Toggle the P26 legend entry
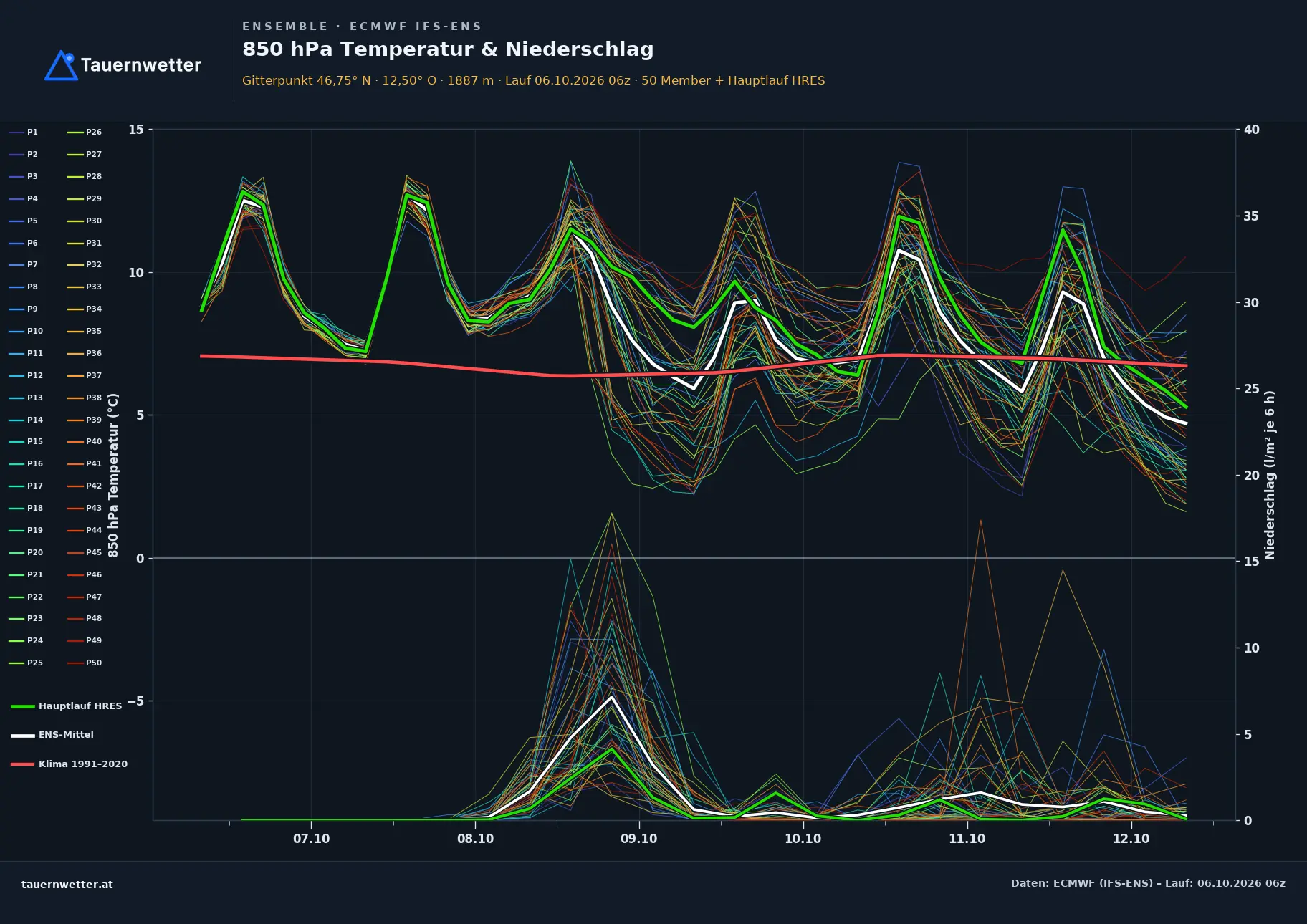This screenshot has width=1307, height=924. coord(85,132)
